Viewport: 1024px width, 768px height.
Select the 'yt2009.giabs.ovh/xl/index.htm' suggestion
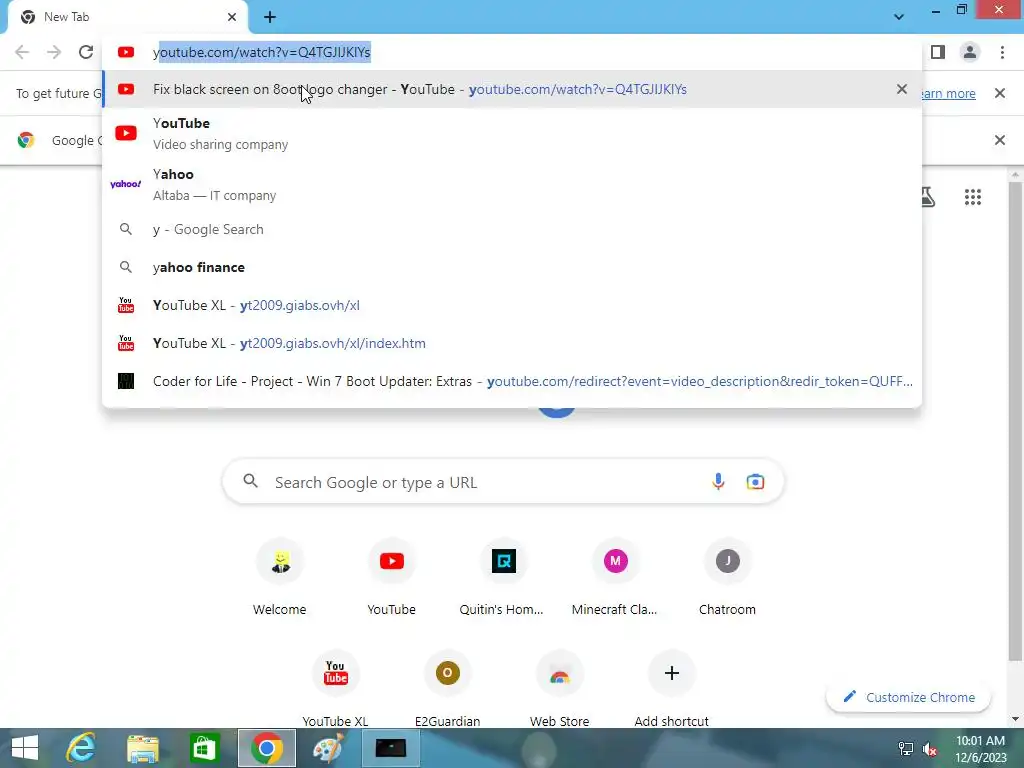pyautogui.click(x=512, y=343)
